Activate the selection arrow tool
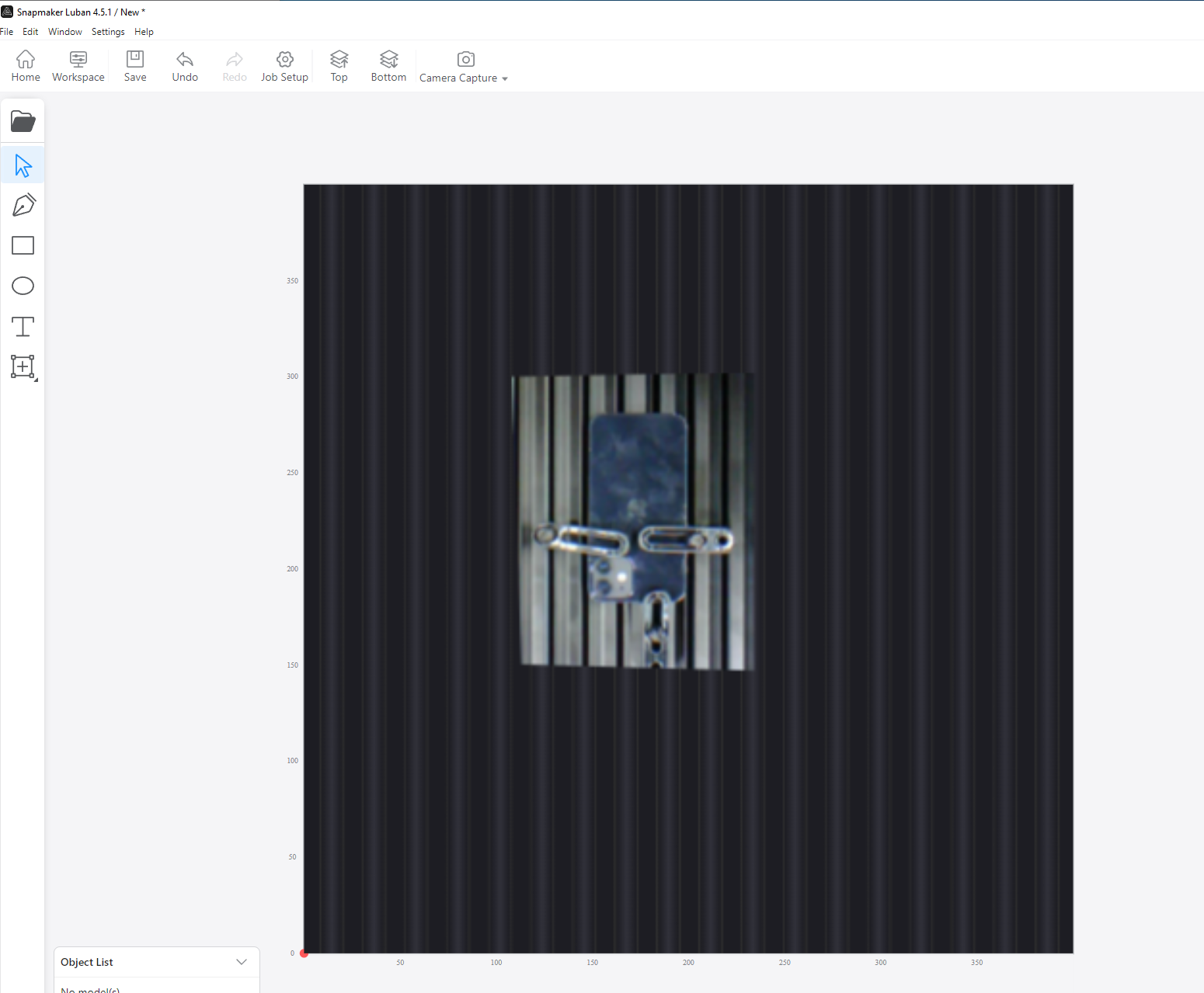Image resolution: width=1204 pixels, height=993 pixels. coord(23,164)
